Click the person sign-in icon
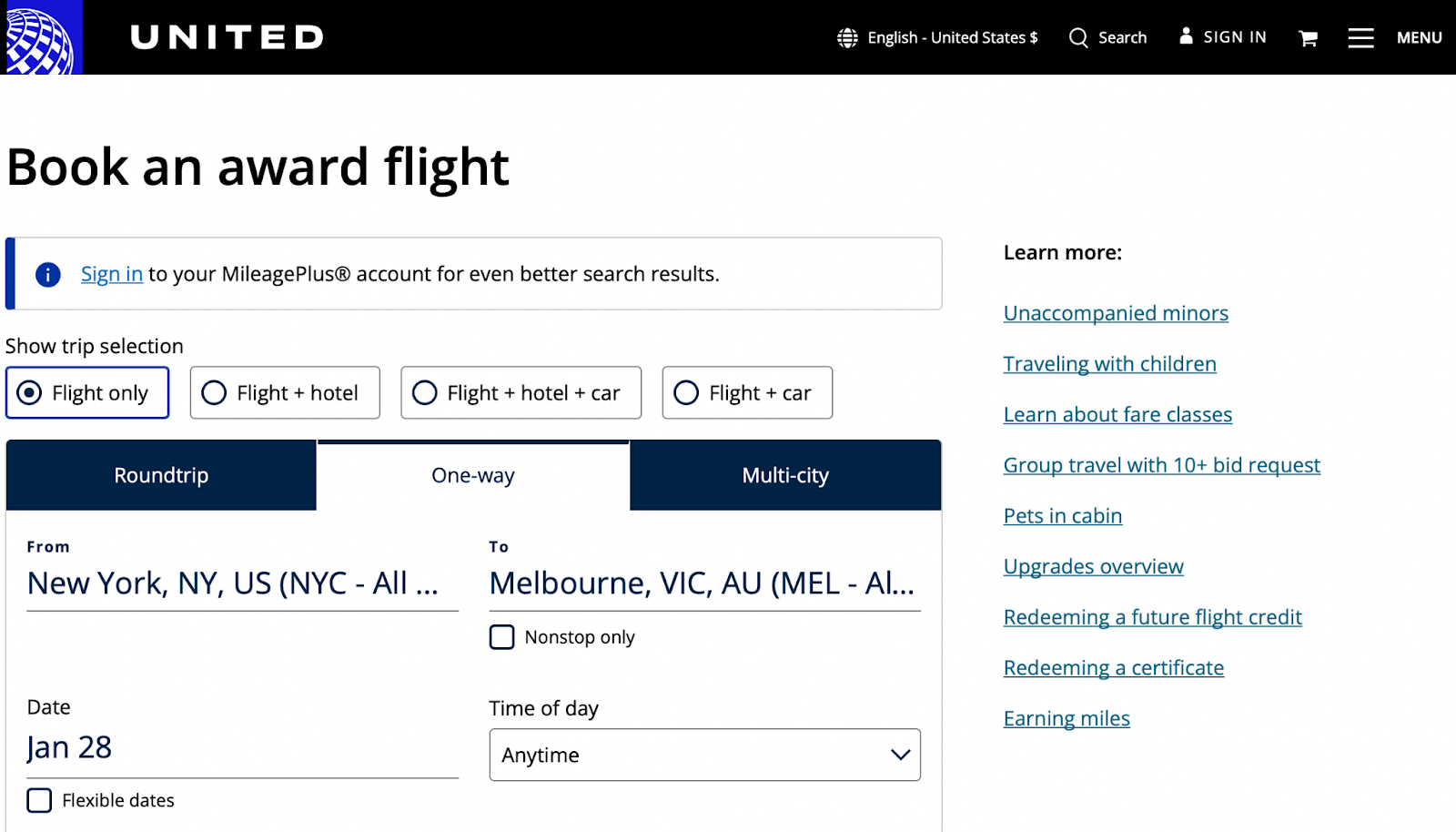The height and width of the screenshot is (832, 1456). 1186,36
